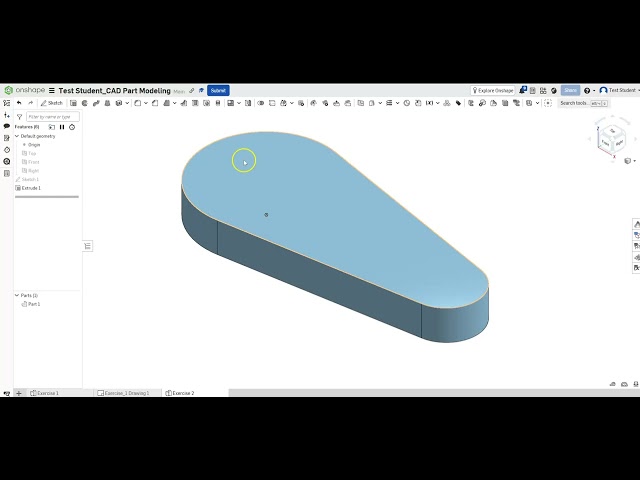Click the feature tree rollback bar
Viewport: 640px width, 480px height.
coord(47,197)
